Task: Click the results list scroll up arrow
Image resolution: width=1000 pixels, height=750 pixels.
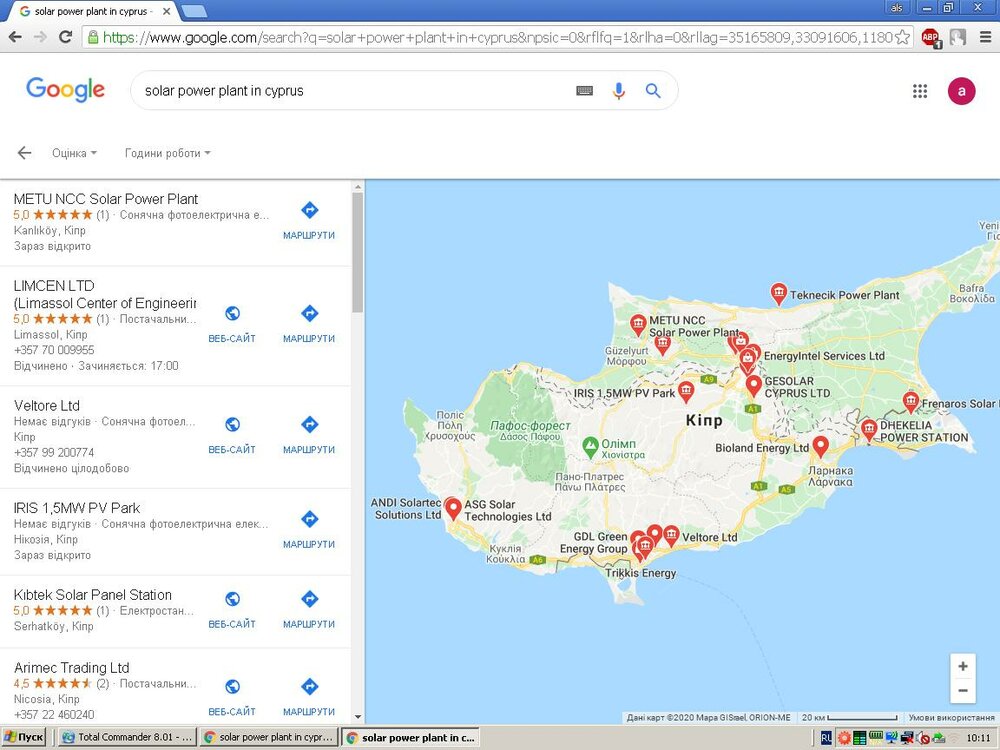Action: pos(357,187)
